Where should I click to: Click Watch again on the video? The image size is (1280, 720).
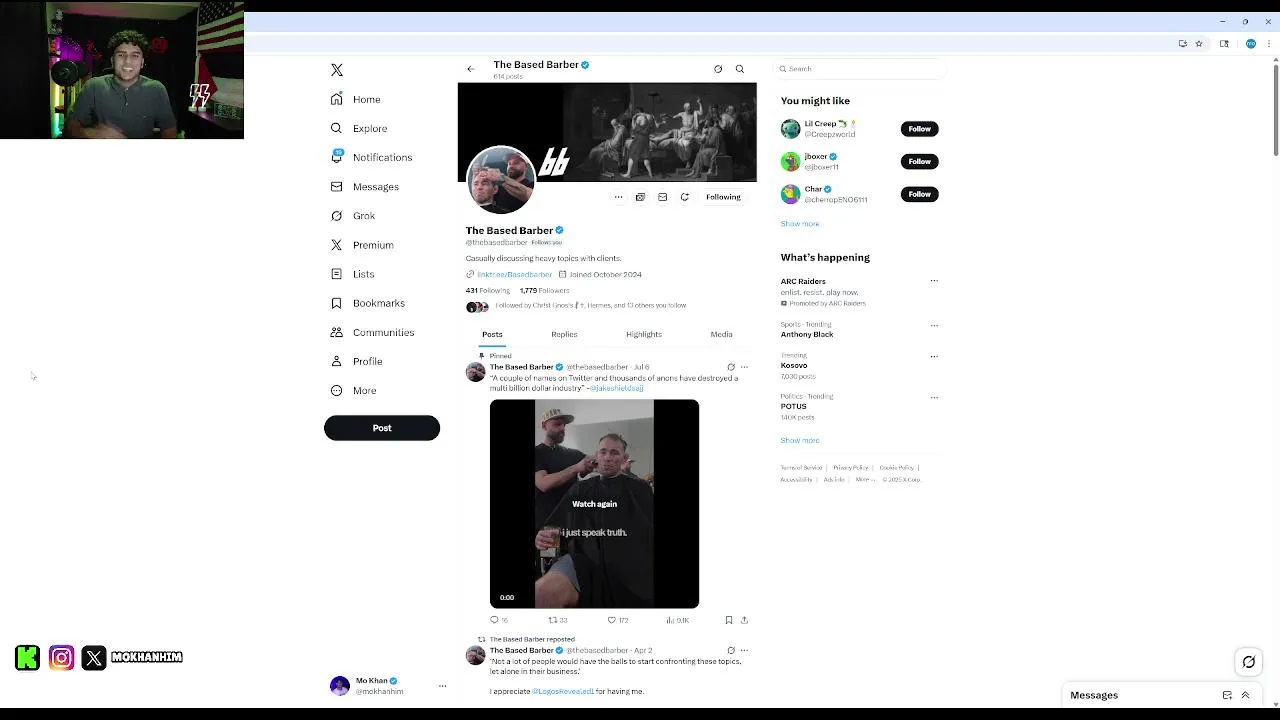tap(594, 504)
